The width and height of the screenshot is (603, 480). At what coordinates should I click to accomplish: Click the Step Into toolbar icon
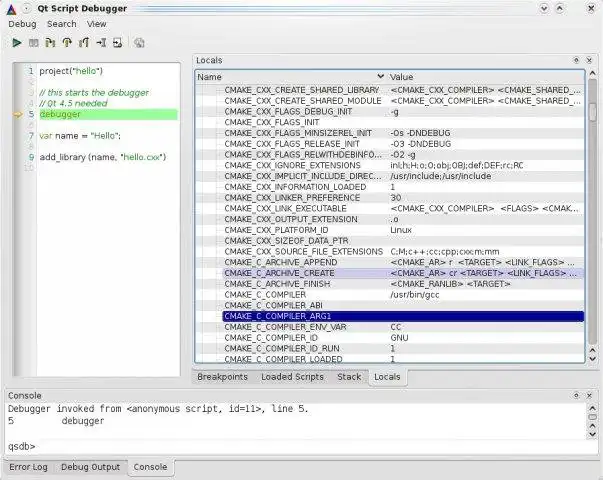coord(50,43)
